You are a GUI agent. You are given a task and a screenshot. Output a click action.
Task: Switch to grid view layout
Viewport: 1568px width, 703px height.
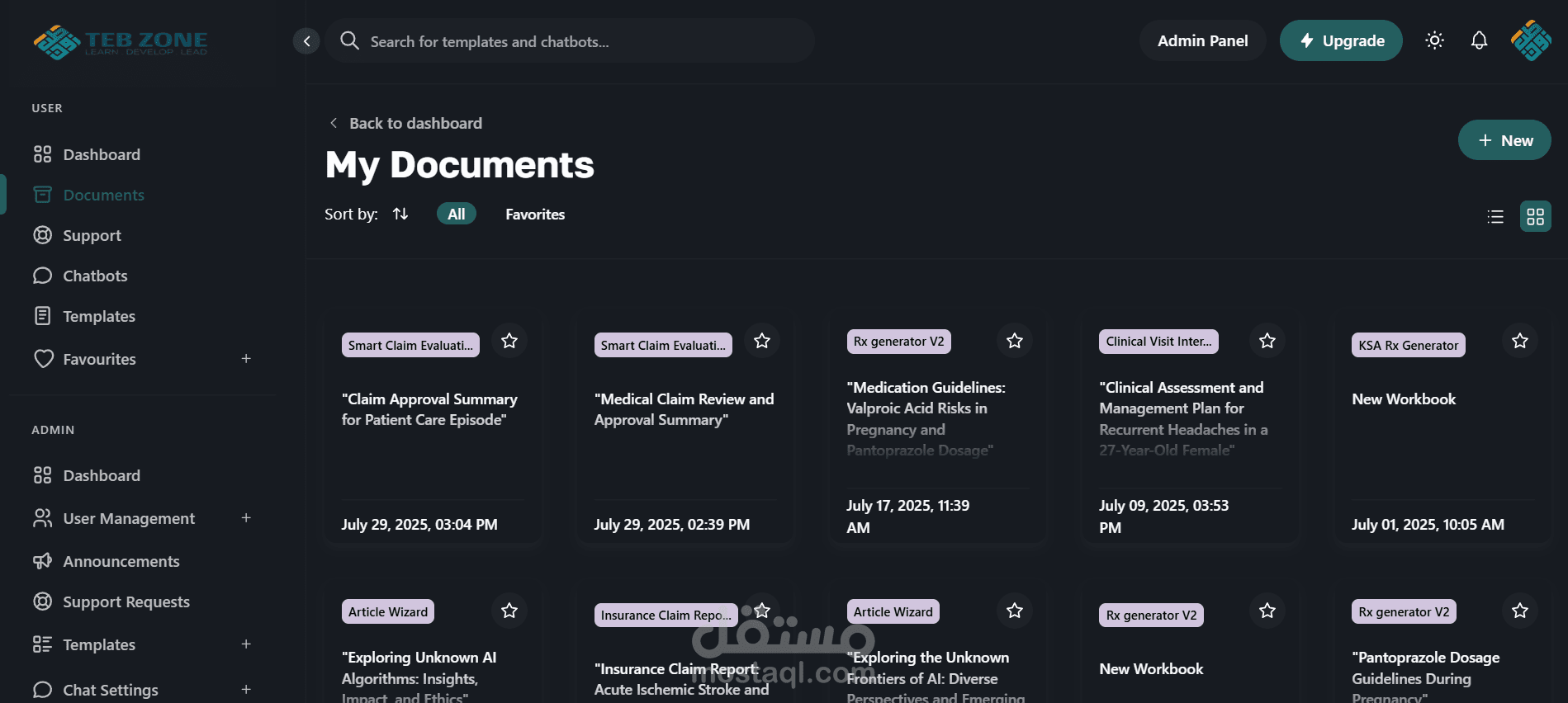coord(1535,217)
